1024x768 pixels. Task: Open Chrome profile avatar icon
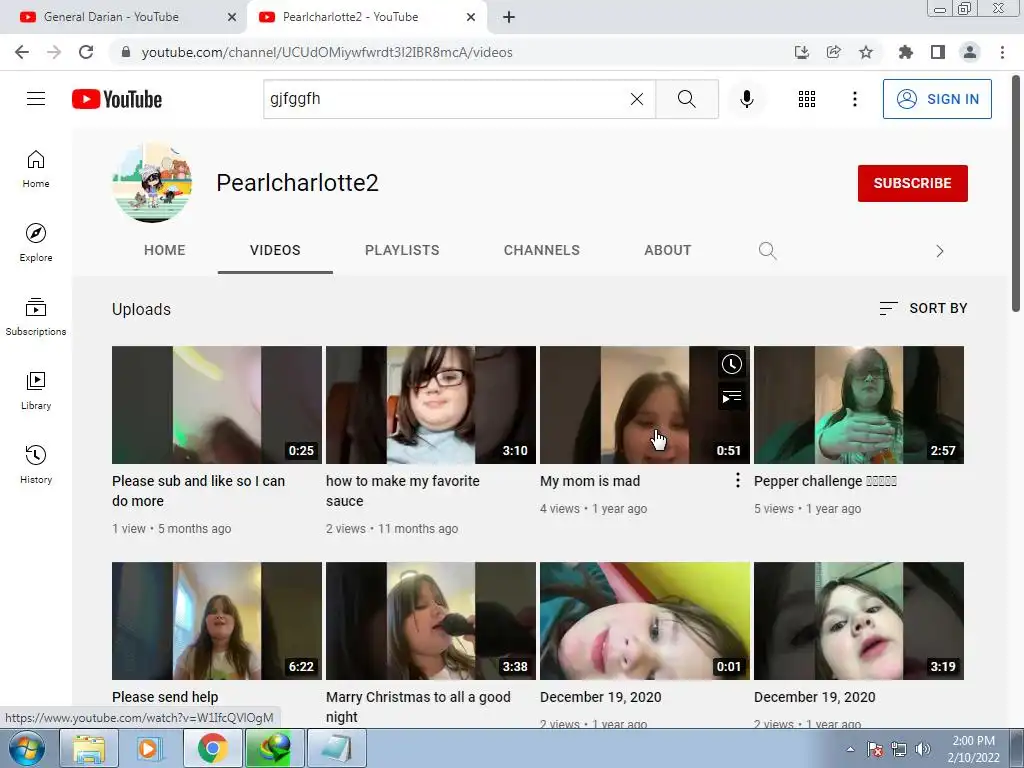[970, 52]
